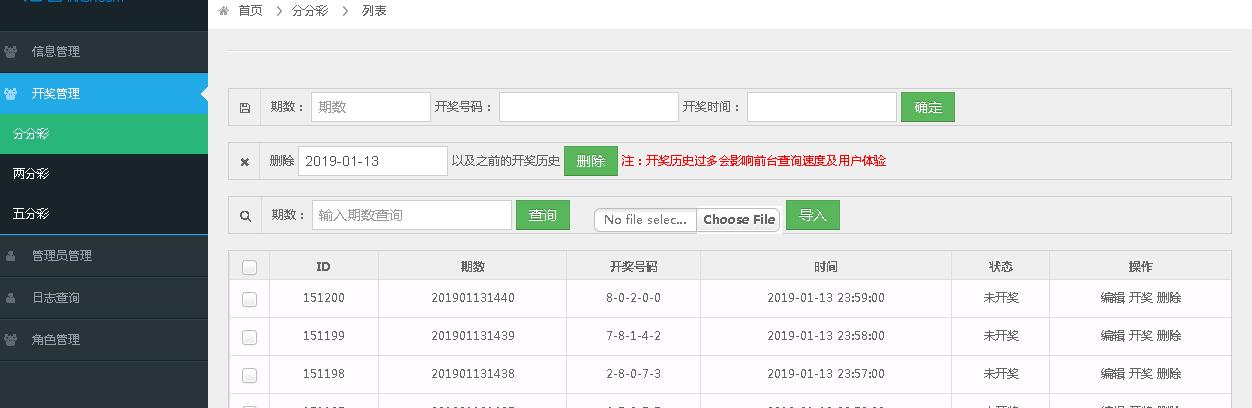The height and width of the screenshot is (408, 1252).
Task: Click the save disk icon beside 期数
Action: click(245, 108)
